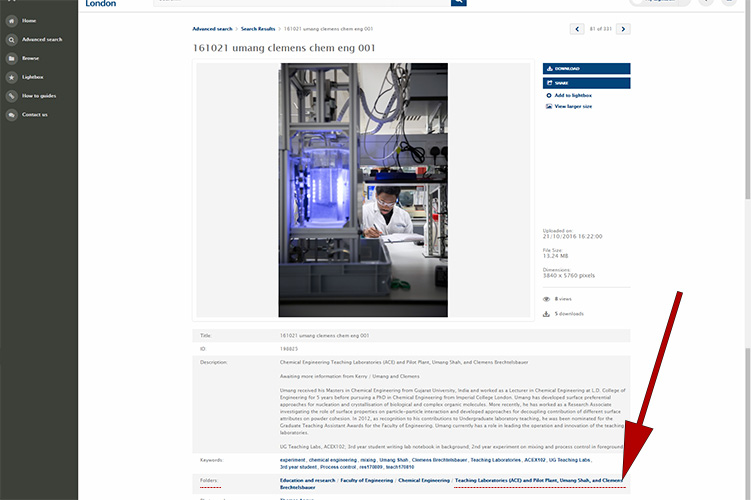The height and width of the screenshot is (500, 751).
Task: Click the search magnifier button
Action: tap(458, 3)
